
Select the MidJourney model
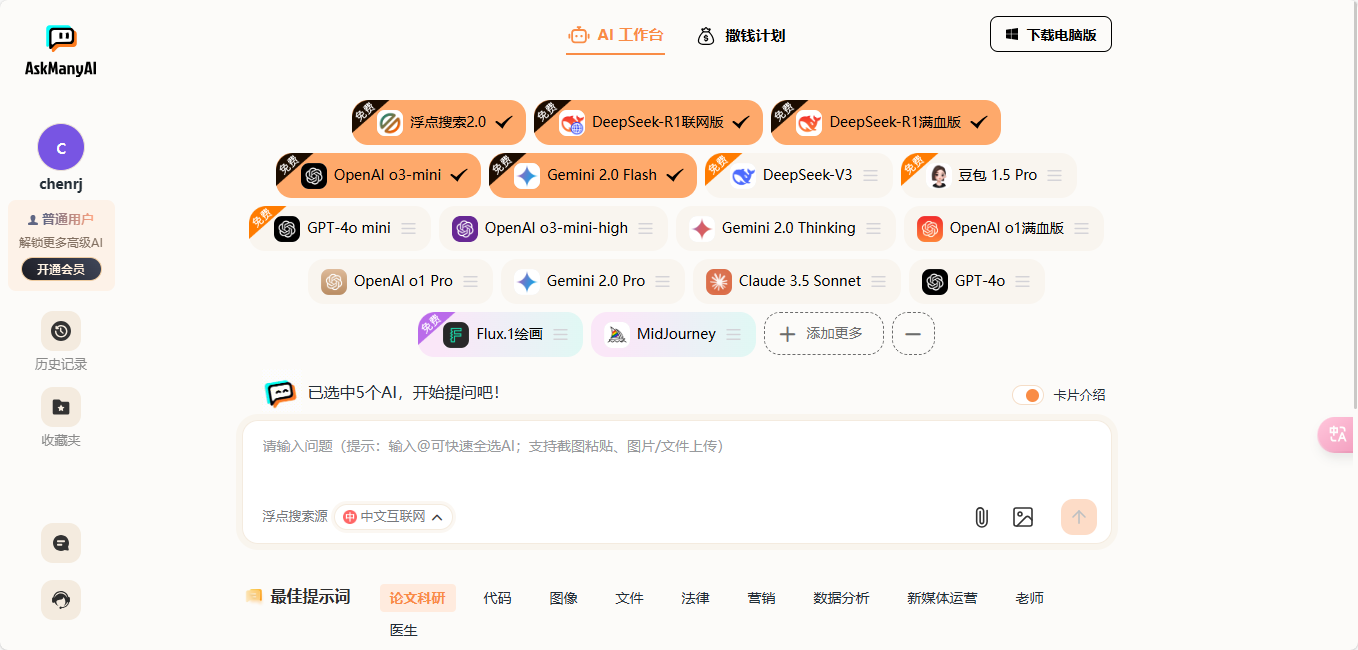673,334
